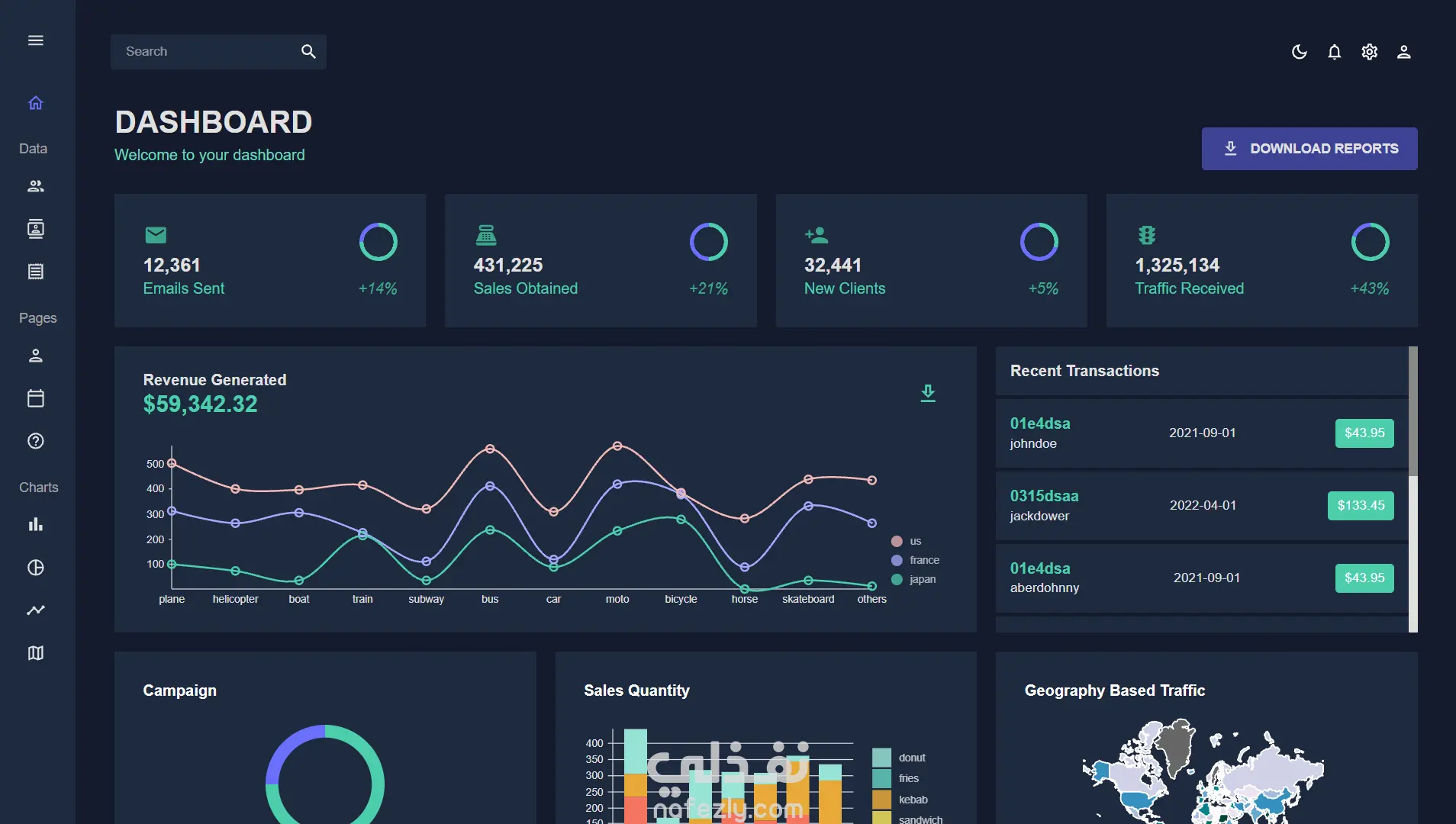Open settings gear icon in the top bar
Viewport: 1456px width, 824px height.
click(1369, 52)
